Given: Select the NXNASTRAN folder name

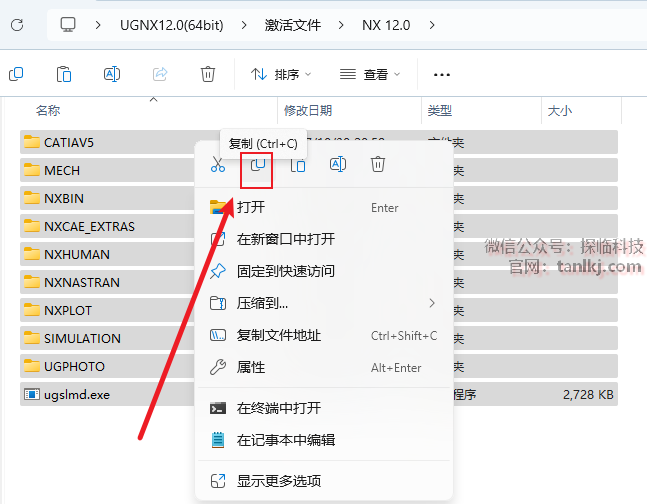Looking at the screenshot, I should pos(82,283).
